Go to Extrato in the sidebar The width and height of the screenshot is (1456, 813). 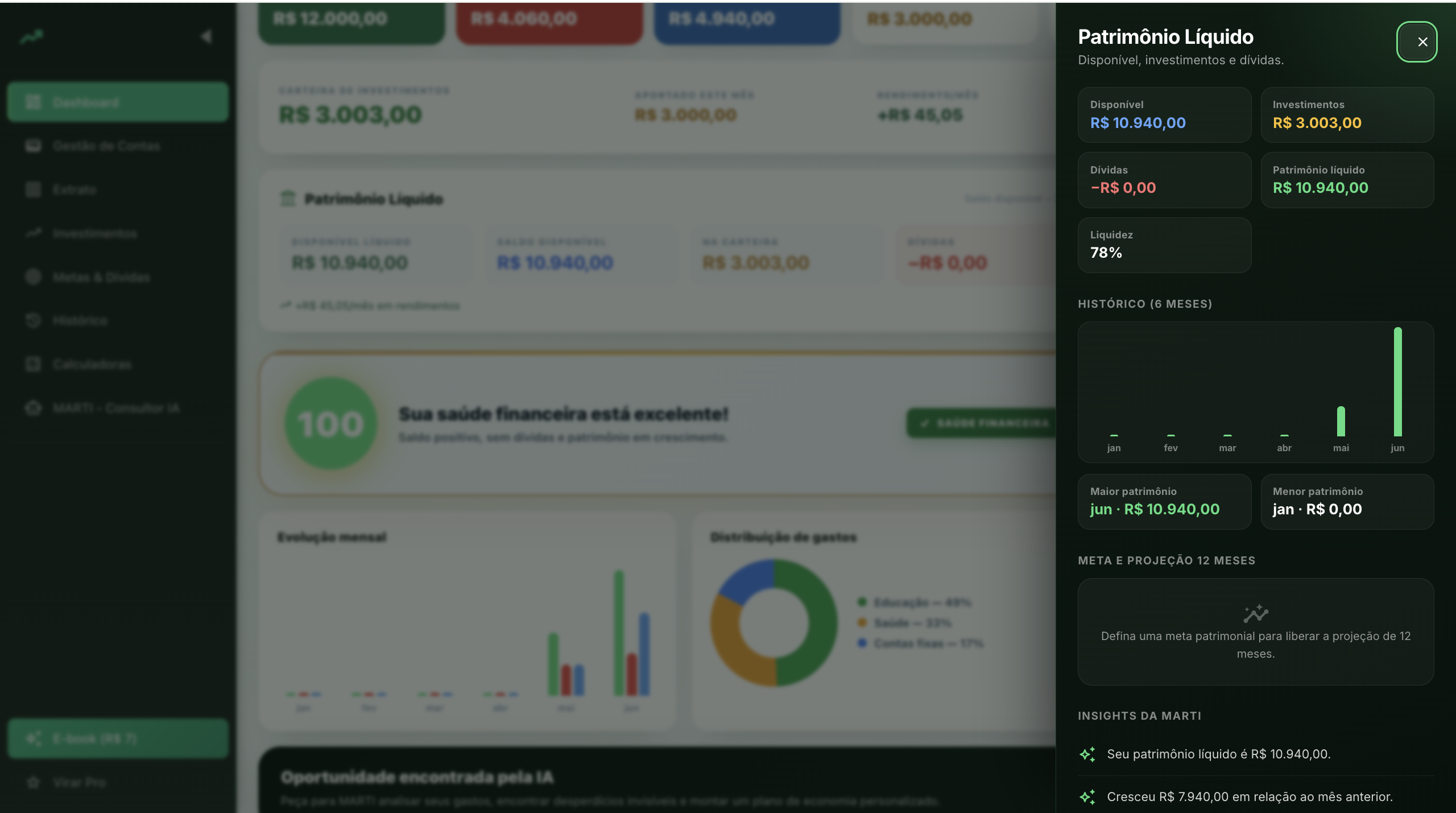(118, 189)
